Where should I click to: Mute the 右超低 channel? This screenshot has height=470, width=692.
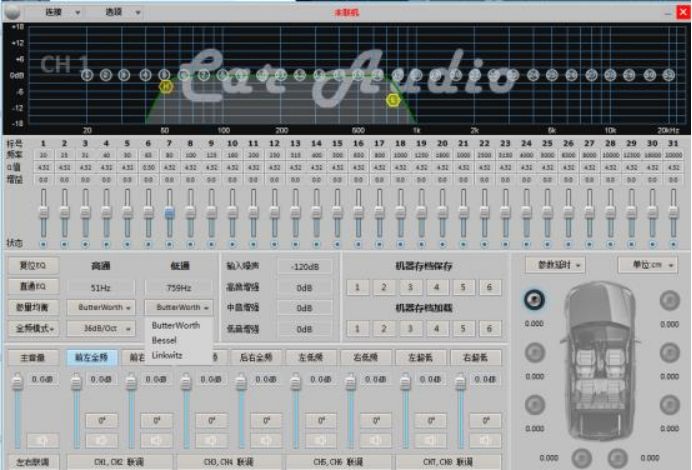pyautogui.click(x=485, y=440)
